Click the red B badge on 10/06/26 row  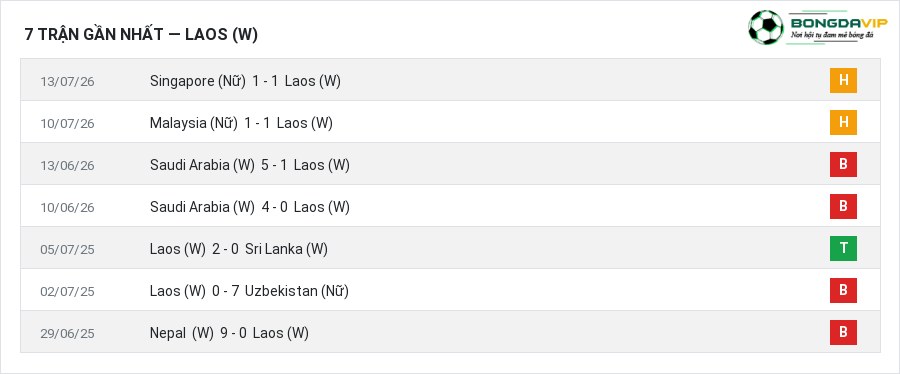[843, 207]
